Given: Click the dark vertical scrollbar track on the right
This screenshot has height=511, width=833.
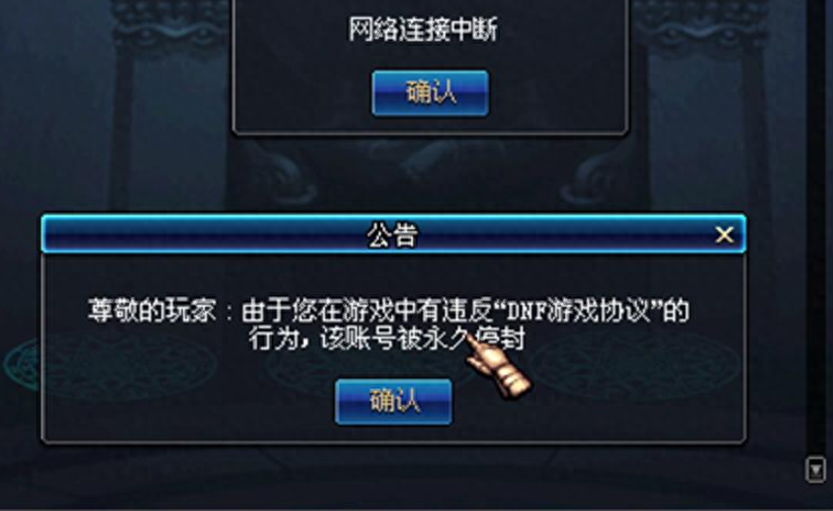Looking at the screenshot, I should (815, 223).
